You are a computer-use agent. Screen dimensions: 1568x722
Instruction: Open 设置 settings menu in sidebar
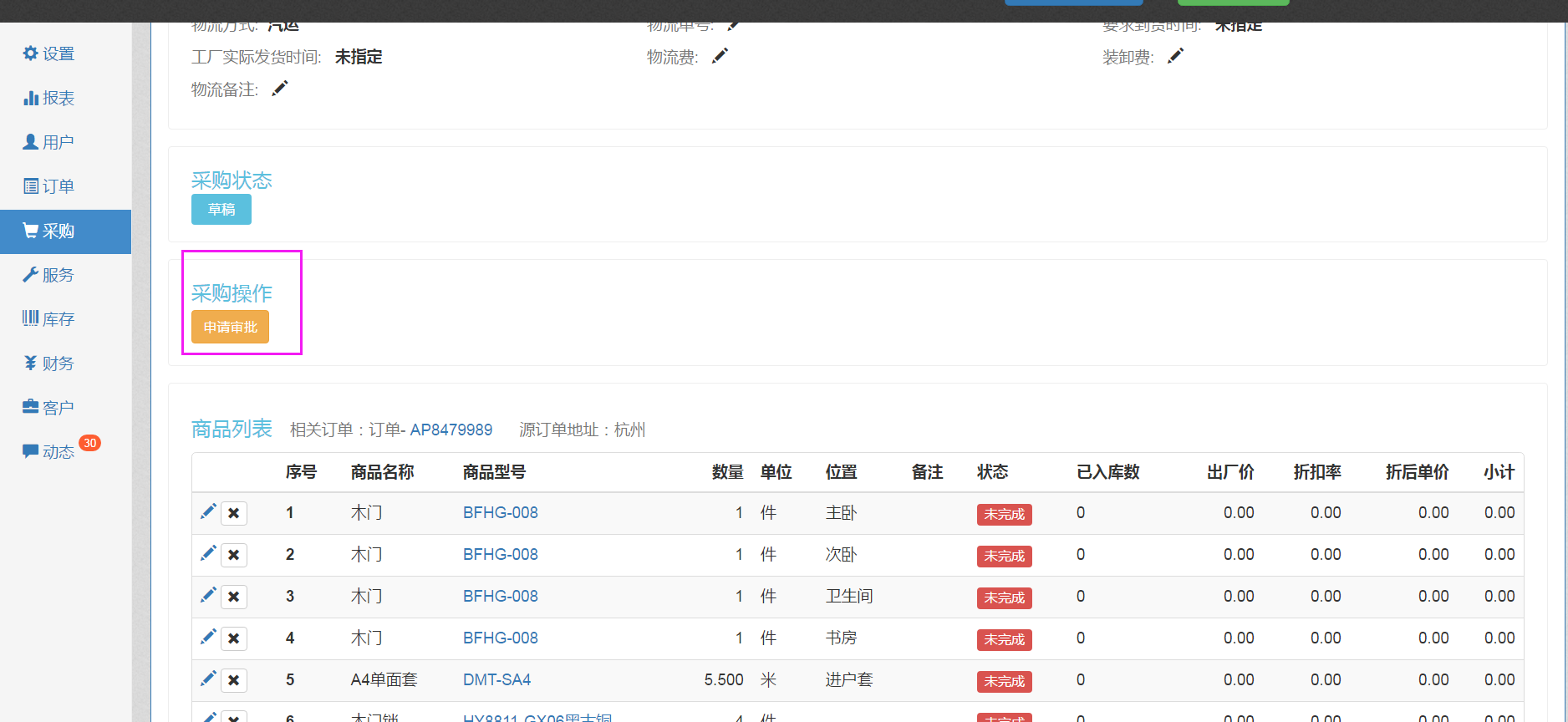pyautogui.click(x=48, y=53)
